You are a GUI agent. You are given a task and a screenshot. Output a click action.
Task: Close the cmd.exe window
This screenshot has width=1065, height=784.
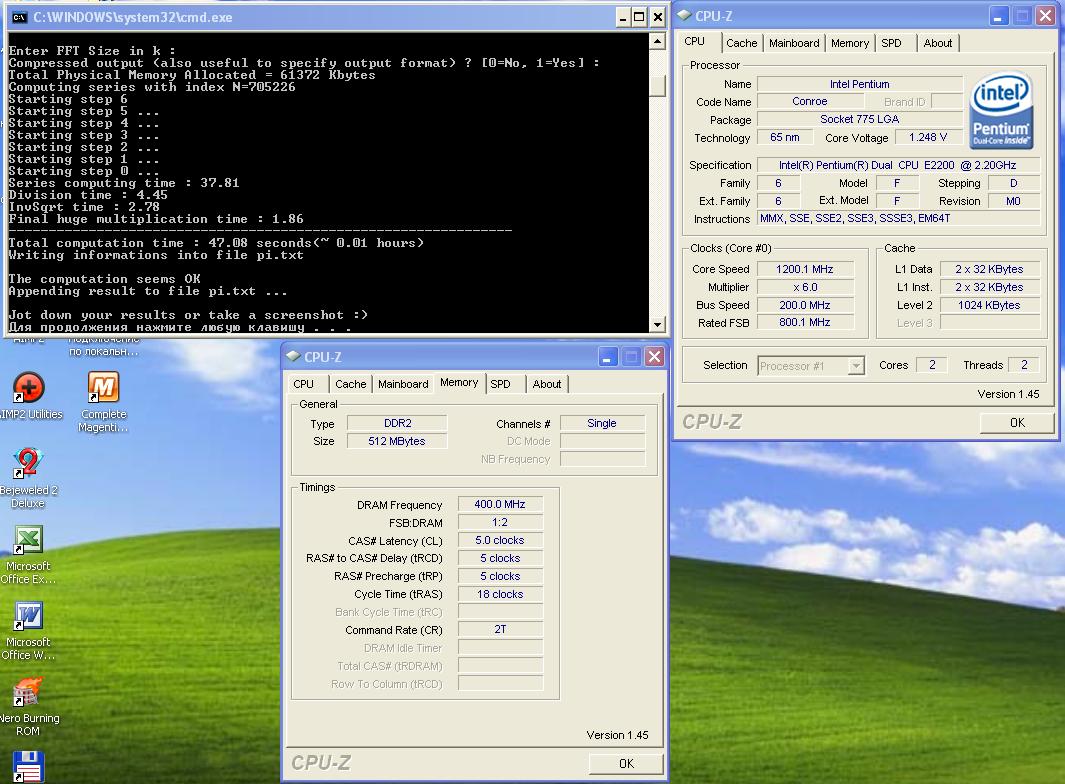(657, 17)
